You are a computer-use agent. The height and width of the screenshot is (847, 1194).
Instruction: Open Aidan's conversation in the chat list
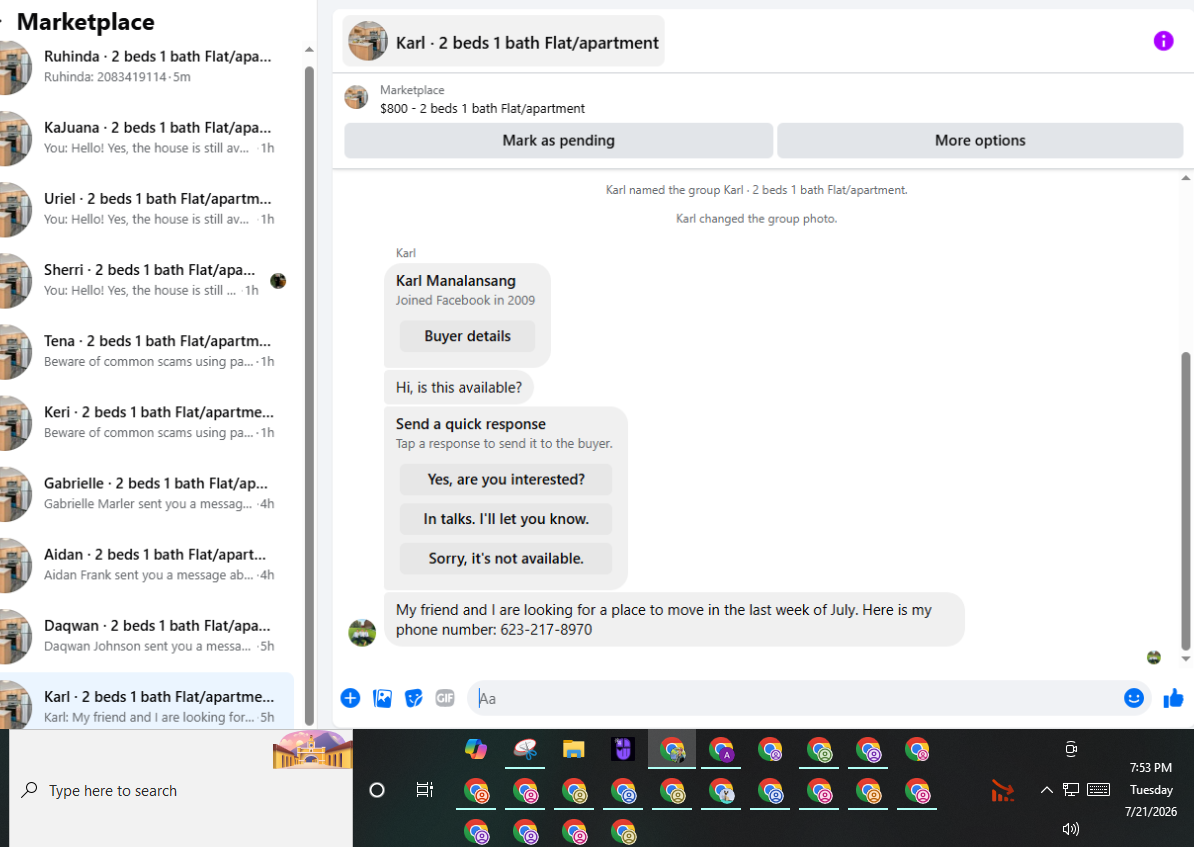(147, 564)
